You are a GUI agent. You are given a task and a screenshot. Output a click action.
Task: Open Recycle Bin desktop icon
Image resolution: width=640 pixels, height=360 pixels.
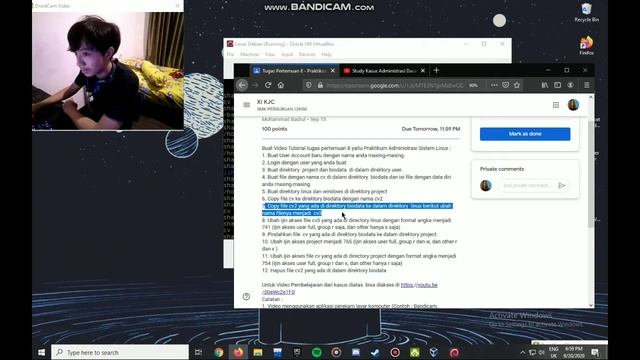coord(587,13)
